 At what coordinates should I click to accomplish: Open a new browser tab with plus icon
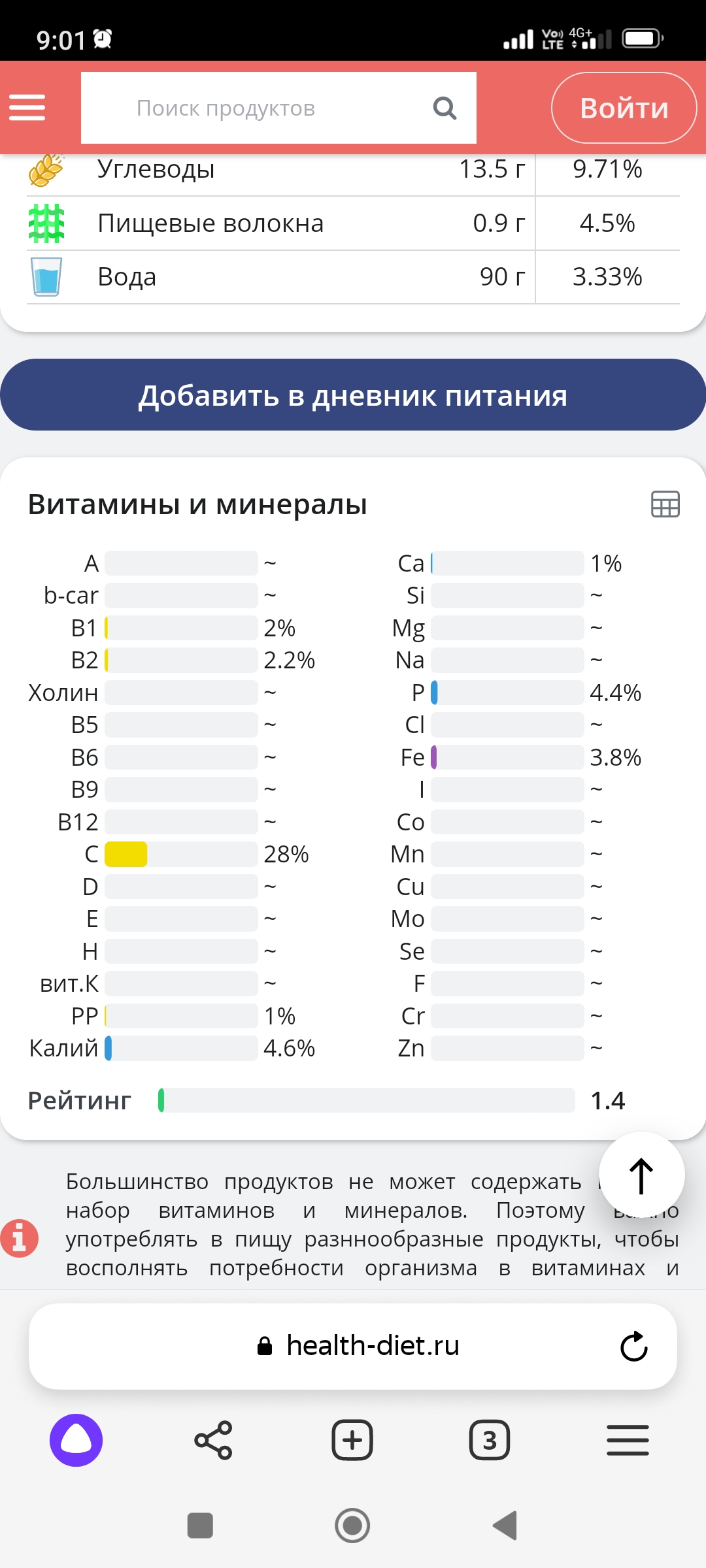point(352,1438)
